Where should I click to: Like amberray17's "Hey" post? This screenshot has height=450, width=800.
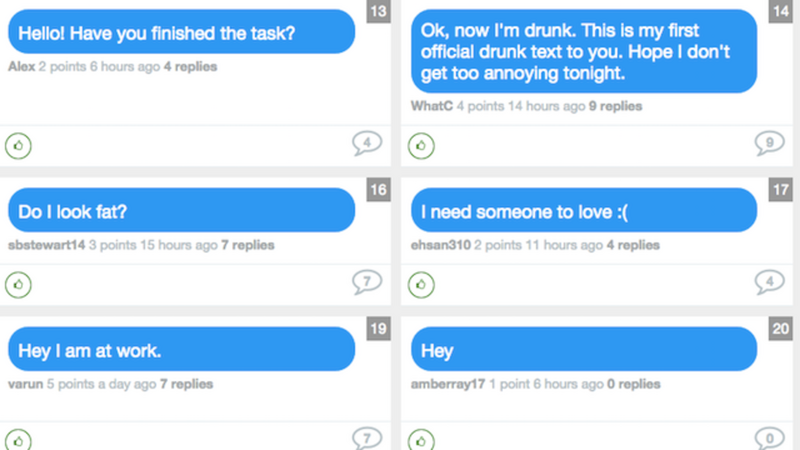(421, 439)
